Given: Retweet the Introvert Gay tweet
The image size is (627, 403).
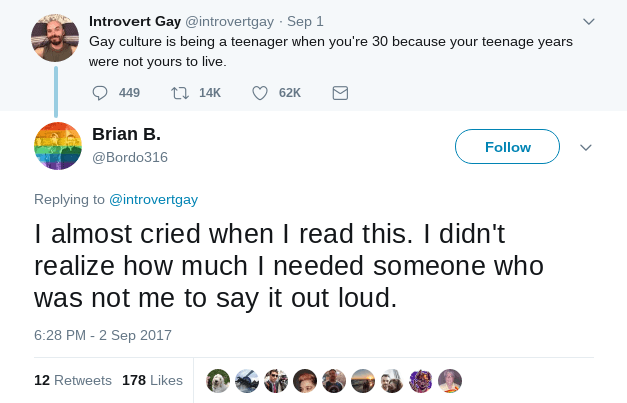Looking at the screenshot, I should pos(180,93).
